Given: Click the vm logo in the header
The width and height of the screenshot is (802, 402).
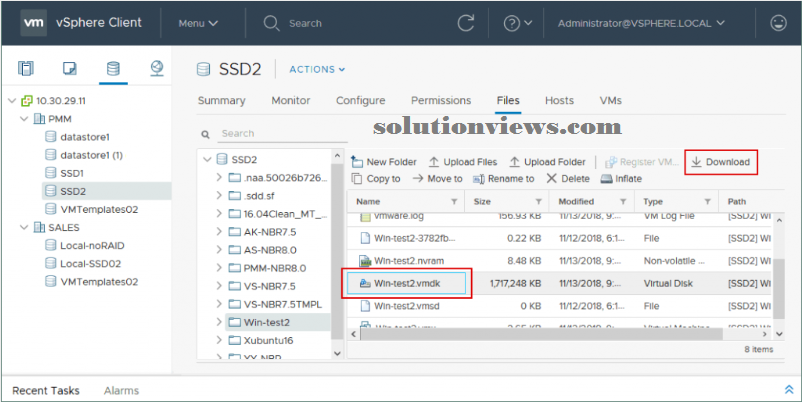Looking at the screenshot, I should click(x=34, y=23).
